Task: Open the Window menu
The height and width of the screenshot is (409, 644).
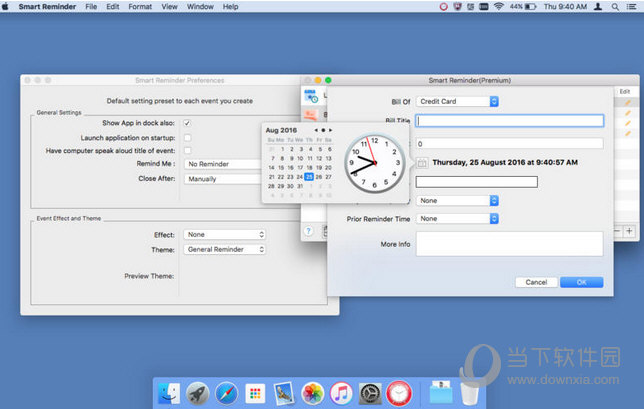Action: pos(200,7)
